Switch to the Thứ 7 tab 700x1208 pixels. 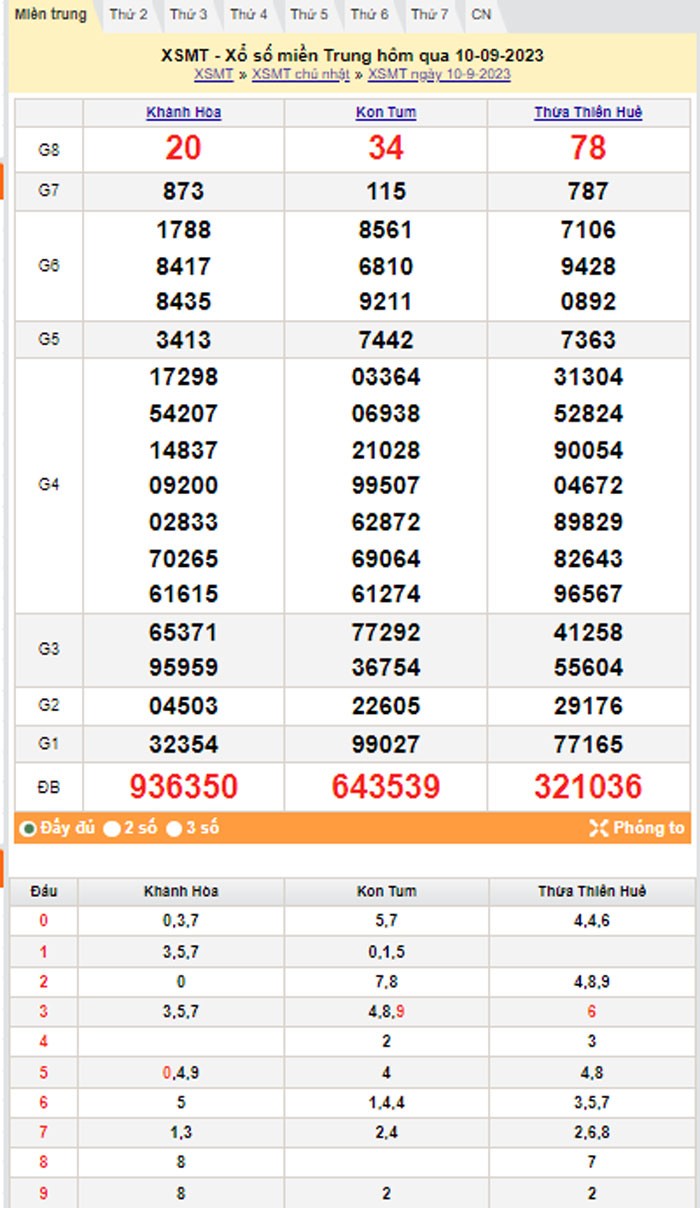(x=429, y=15)
